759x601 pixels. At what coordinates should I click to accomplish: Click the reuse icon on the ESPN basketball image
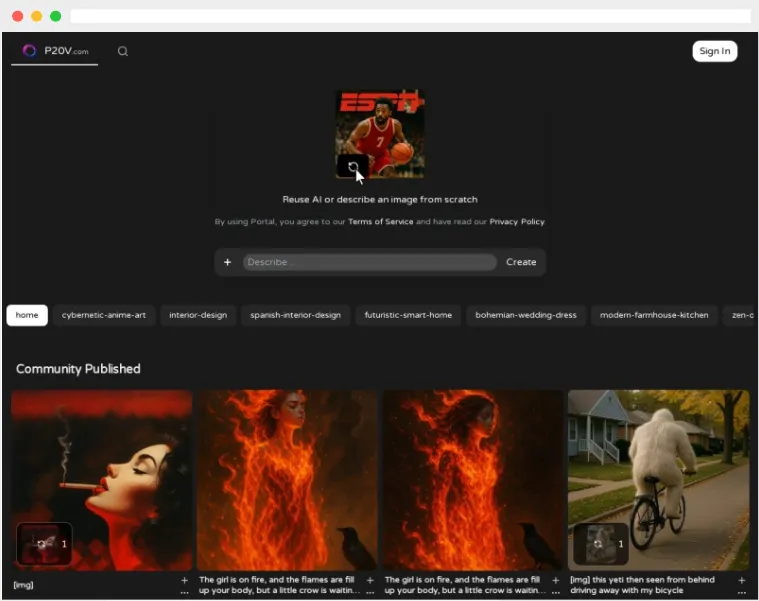pyautogui.click(x=352, y=166)
